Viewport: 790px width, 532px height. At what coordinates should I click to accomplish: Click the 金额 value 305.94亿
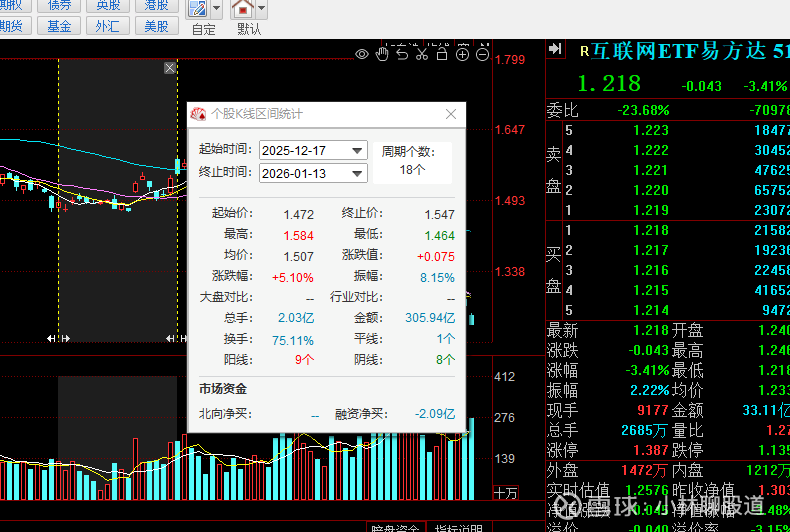[x=430, y=318]
